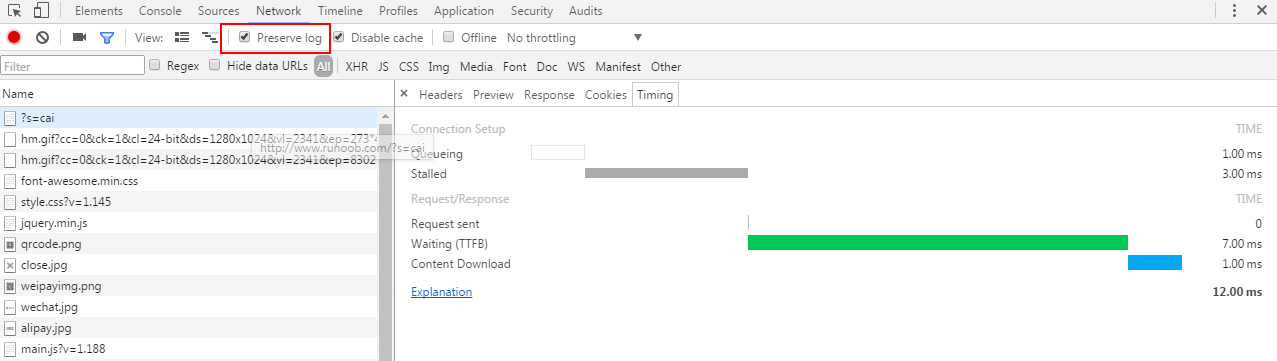
Task: Select the ?s=cai request row
Action: (x=189, y=118)
